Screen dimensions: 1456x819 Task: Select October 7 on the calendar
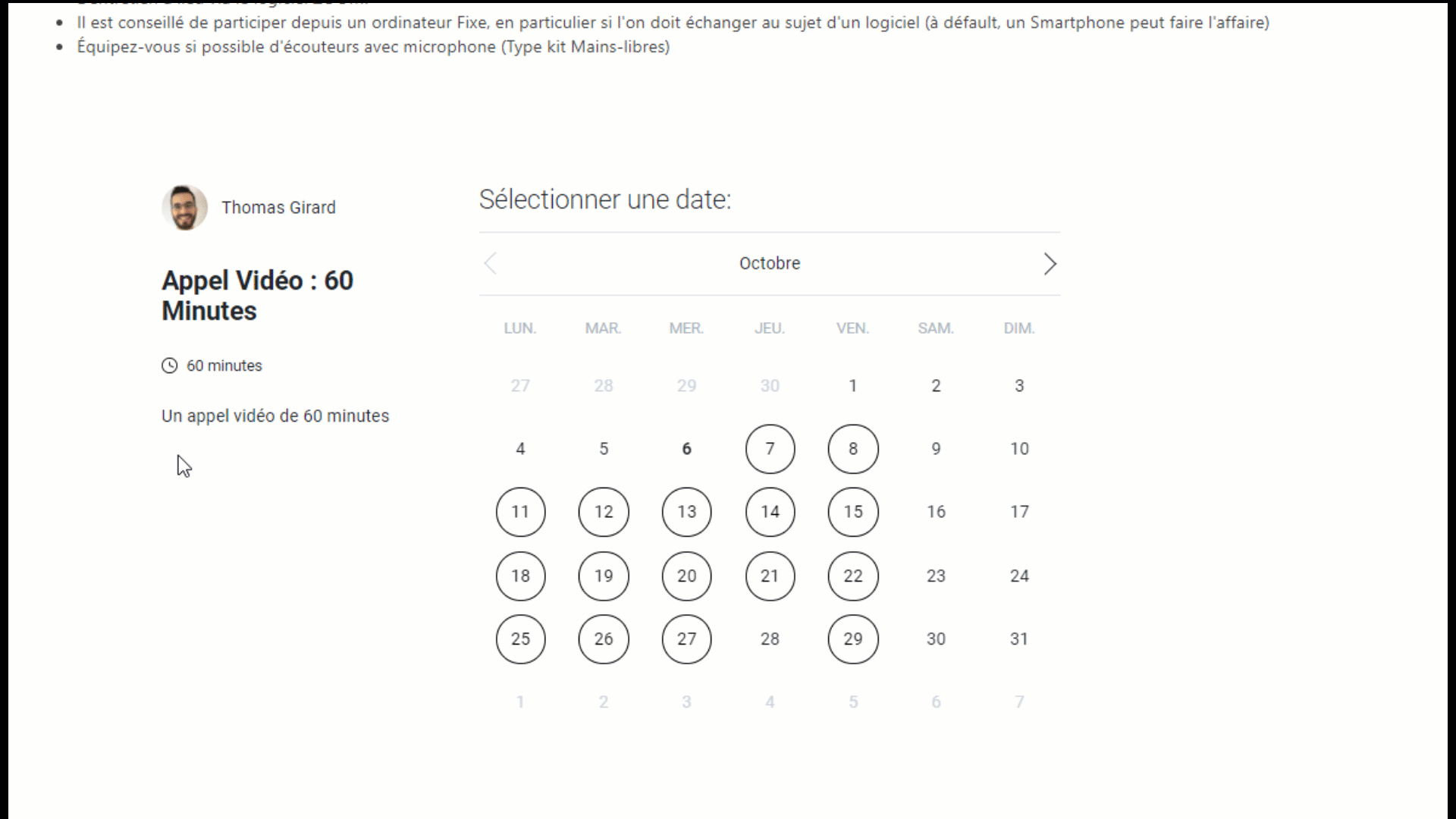770,449
